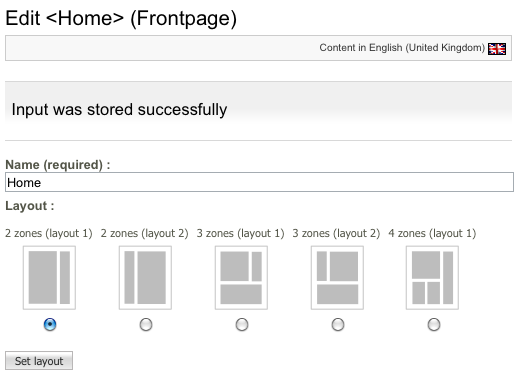Tick the 4 zones (layout 1) radio button

click(x=434, y=324)
